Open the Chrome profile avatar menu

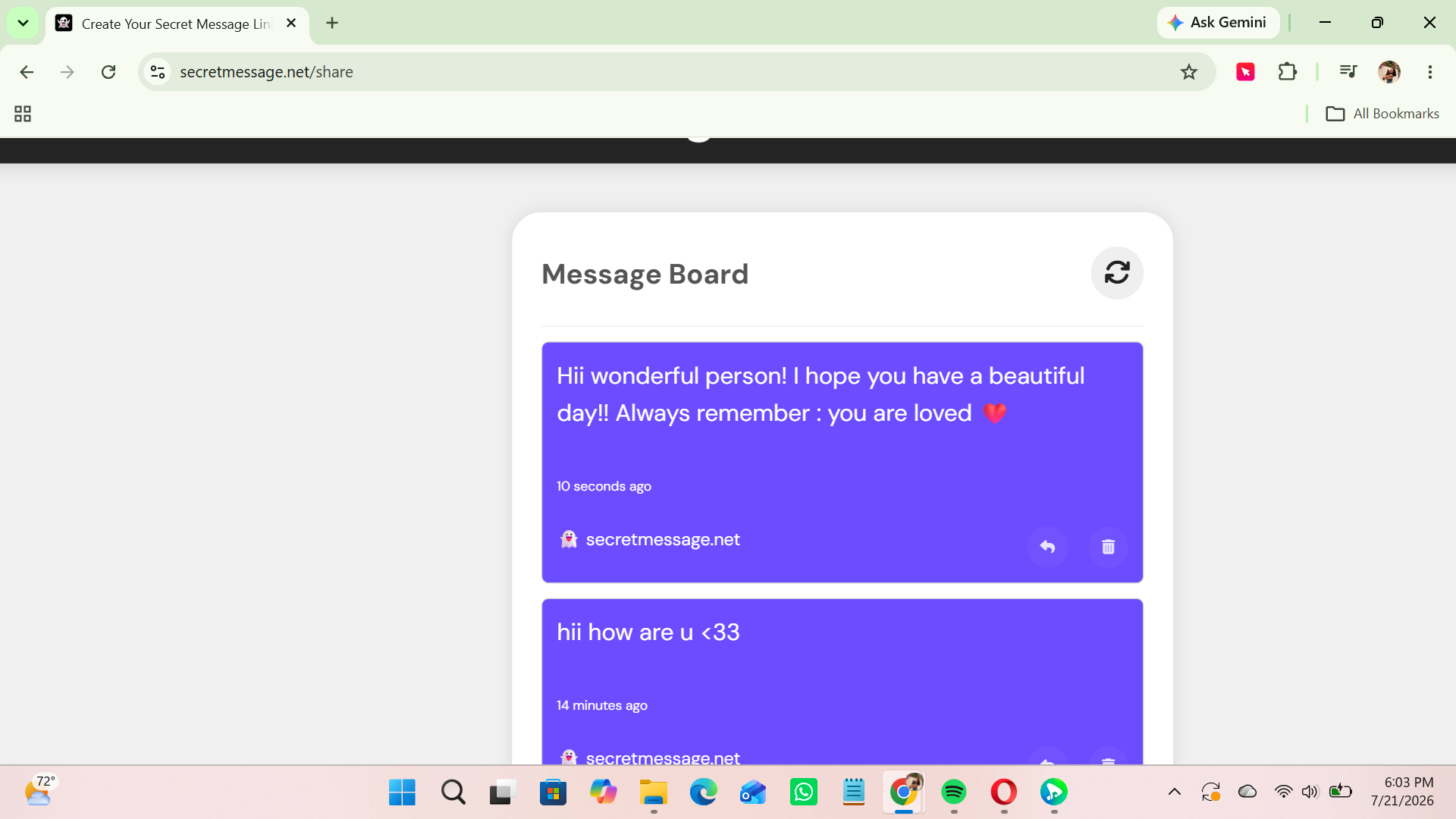(x=1389, y=72)
